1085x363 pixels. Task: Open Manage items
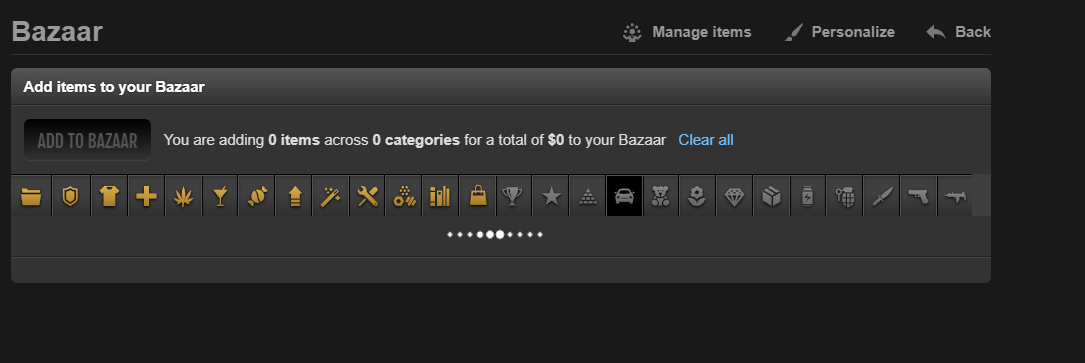point(686,32)
